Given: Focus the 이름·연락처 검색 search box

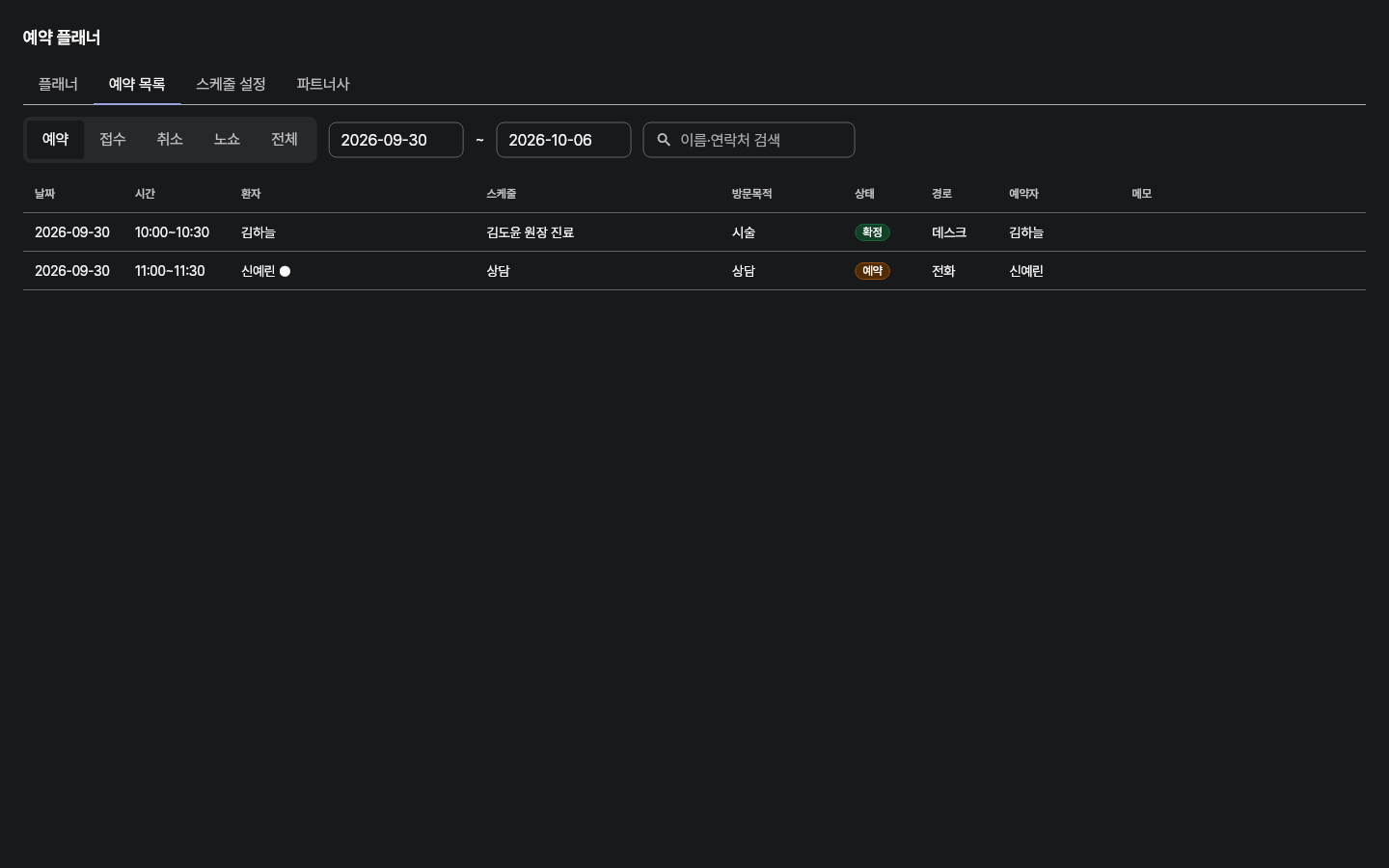Looking at the screenshot, I should (x=749, y=140).
